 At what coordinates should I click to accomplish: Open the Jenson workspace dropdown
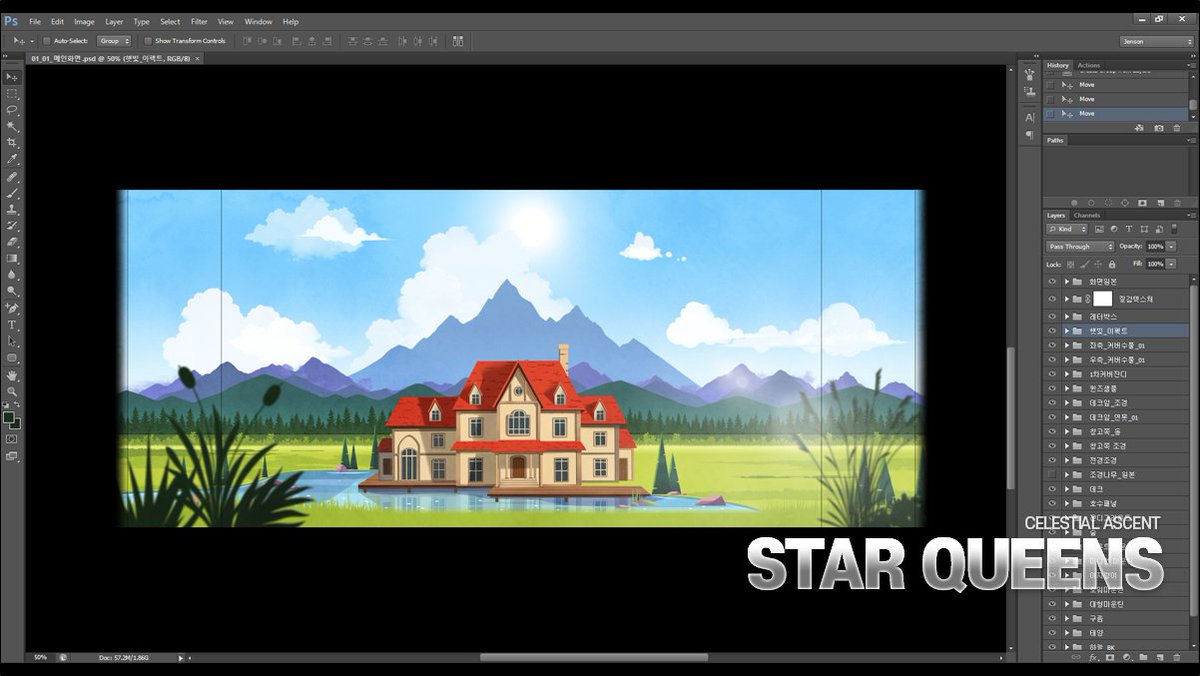[1157, 41]
